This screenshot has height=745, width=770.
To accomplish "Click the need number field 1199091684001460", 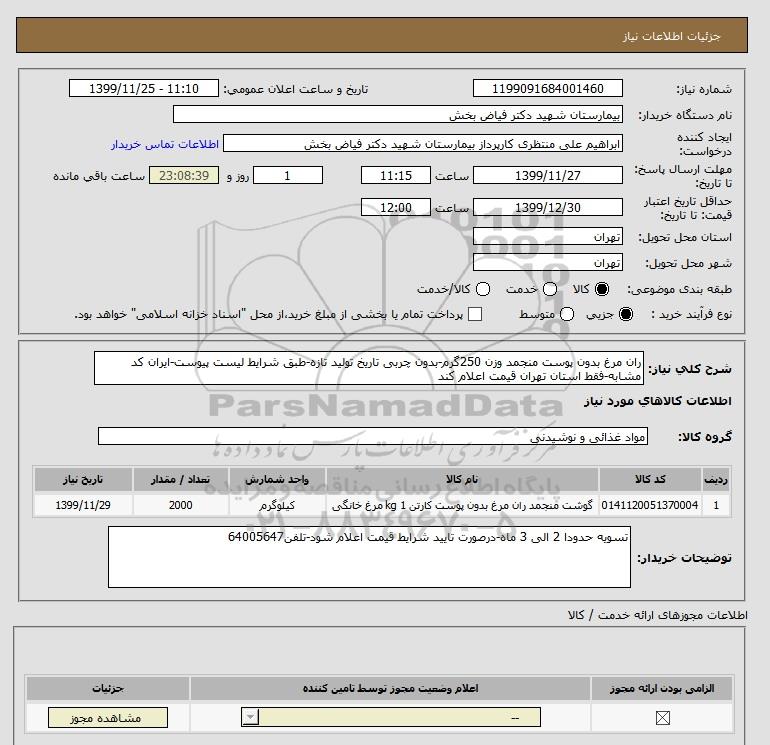I will click(548, 89).
